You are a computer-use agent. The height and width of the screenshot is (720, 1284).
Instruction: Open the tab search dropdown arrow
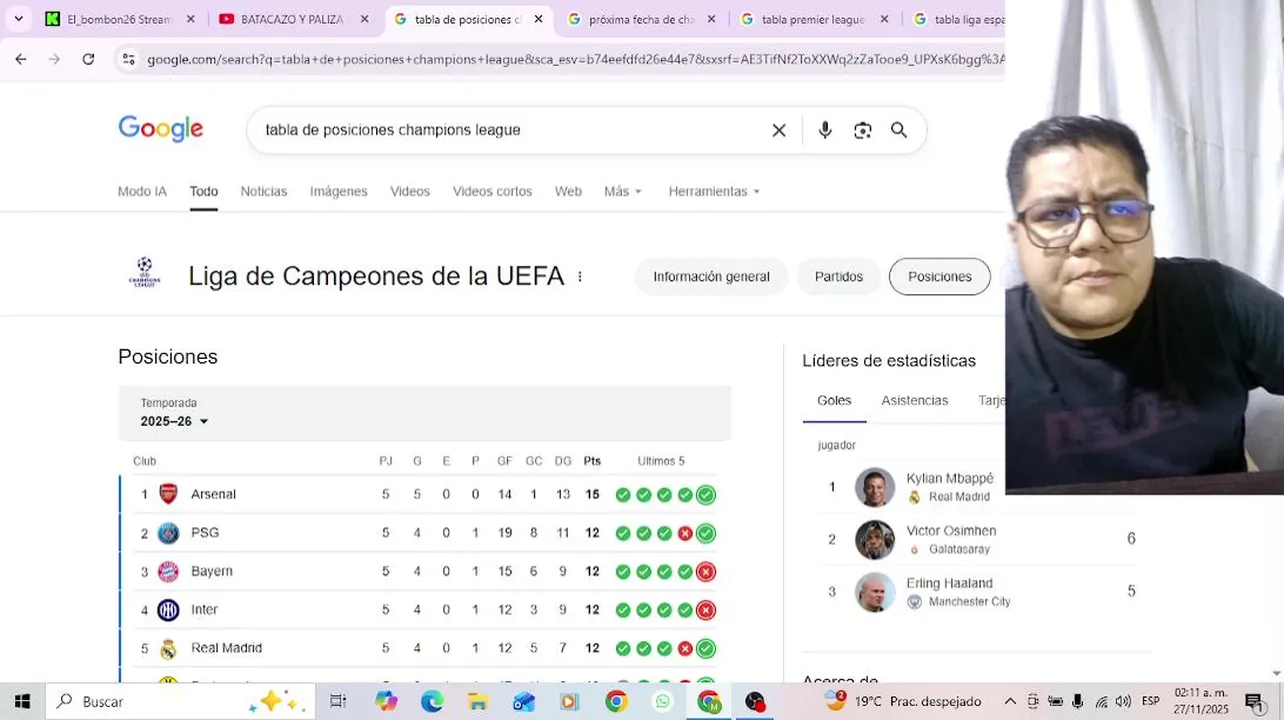point(18,19)
